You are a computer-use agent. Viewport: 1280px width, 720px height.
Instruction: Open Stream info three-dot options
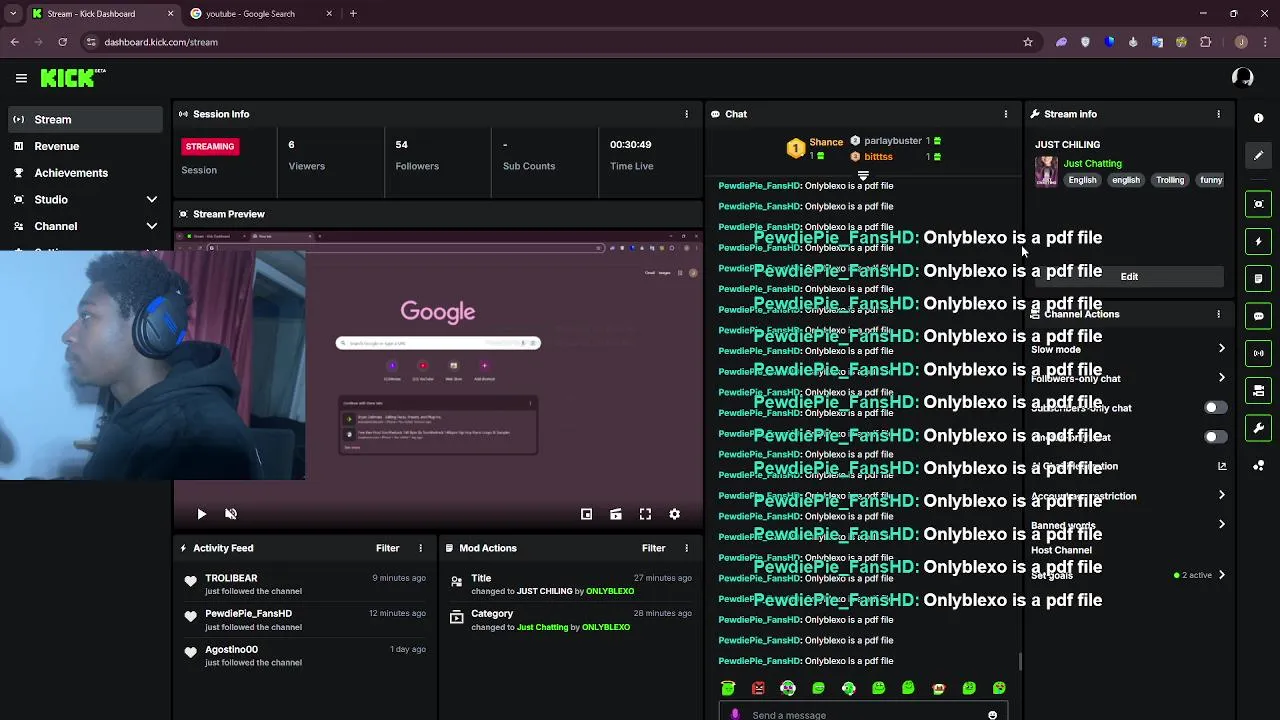(x=1218, y=114)
